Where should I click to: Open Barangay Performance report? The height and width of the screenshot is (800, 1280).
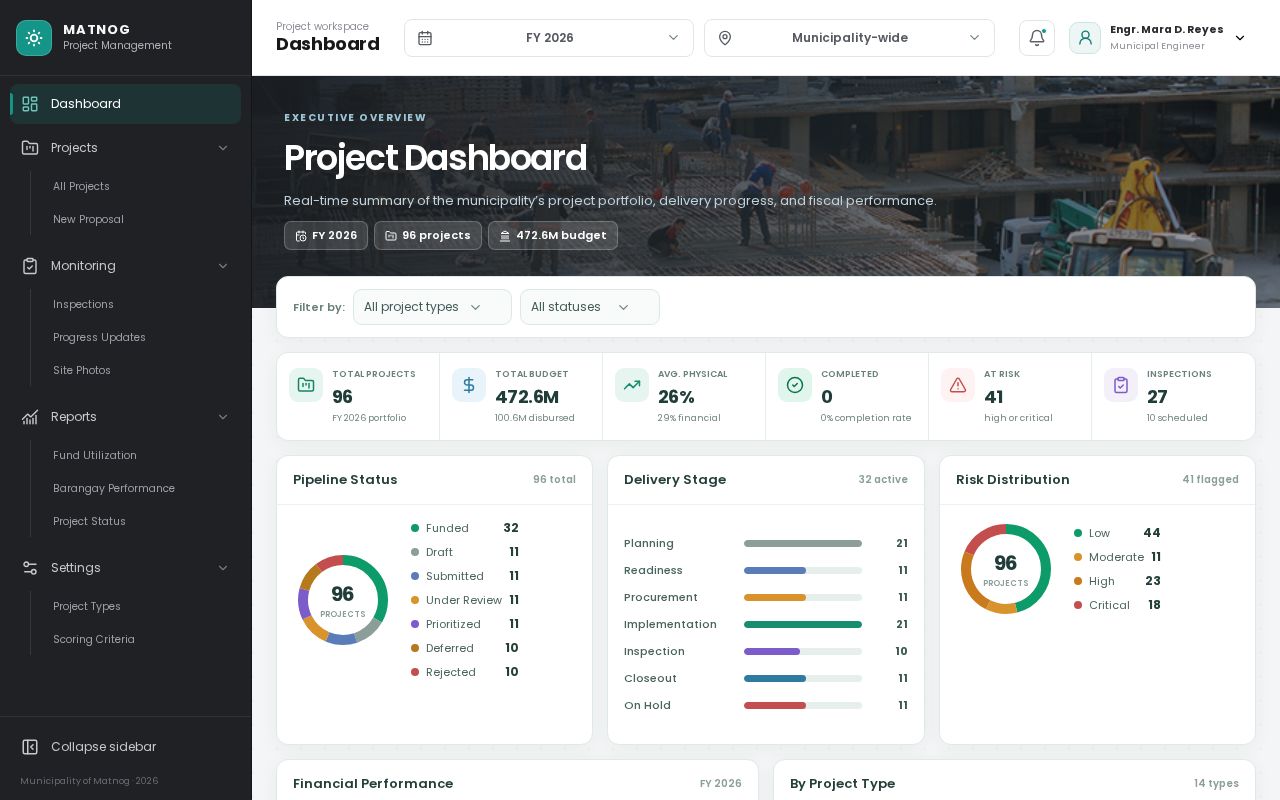point(114,489)
